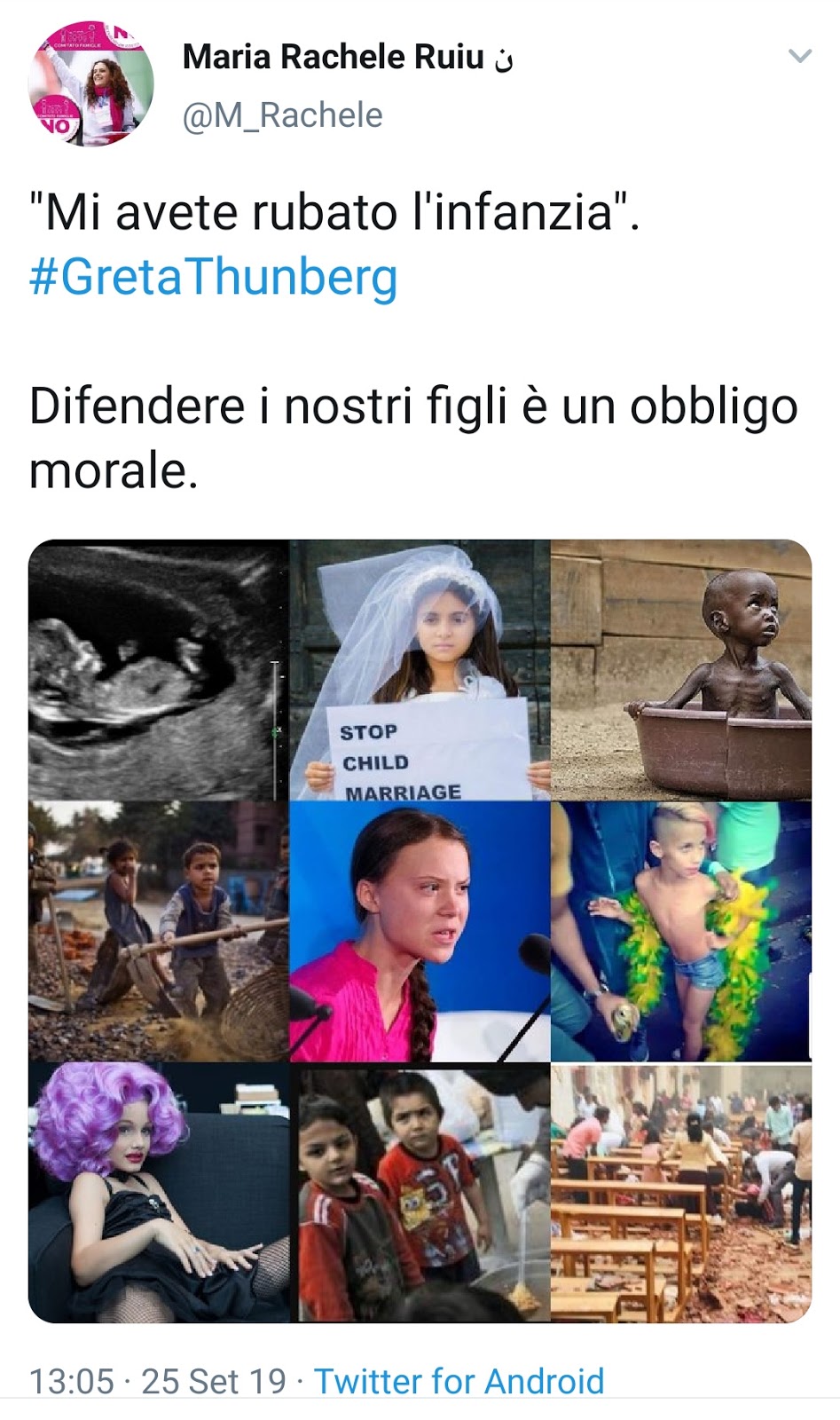The width and height of the screenshot is (840, 1420).
Task: Open the wooden benches and rubble image tile
Action: tap(681, 1193)
